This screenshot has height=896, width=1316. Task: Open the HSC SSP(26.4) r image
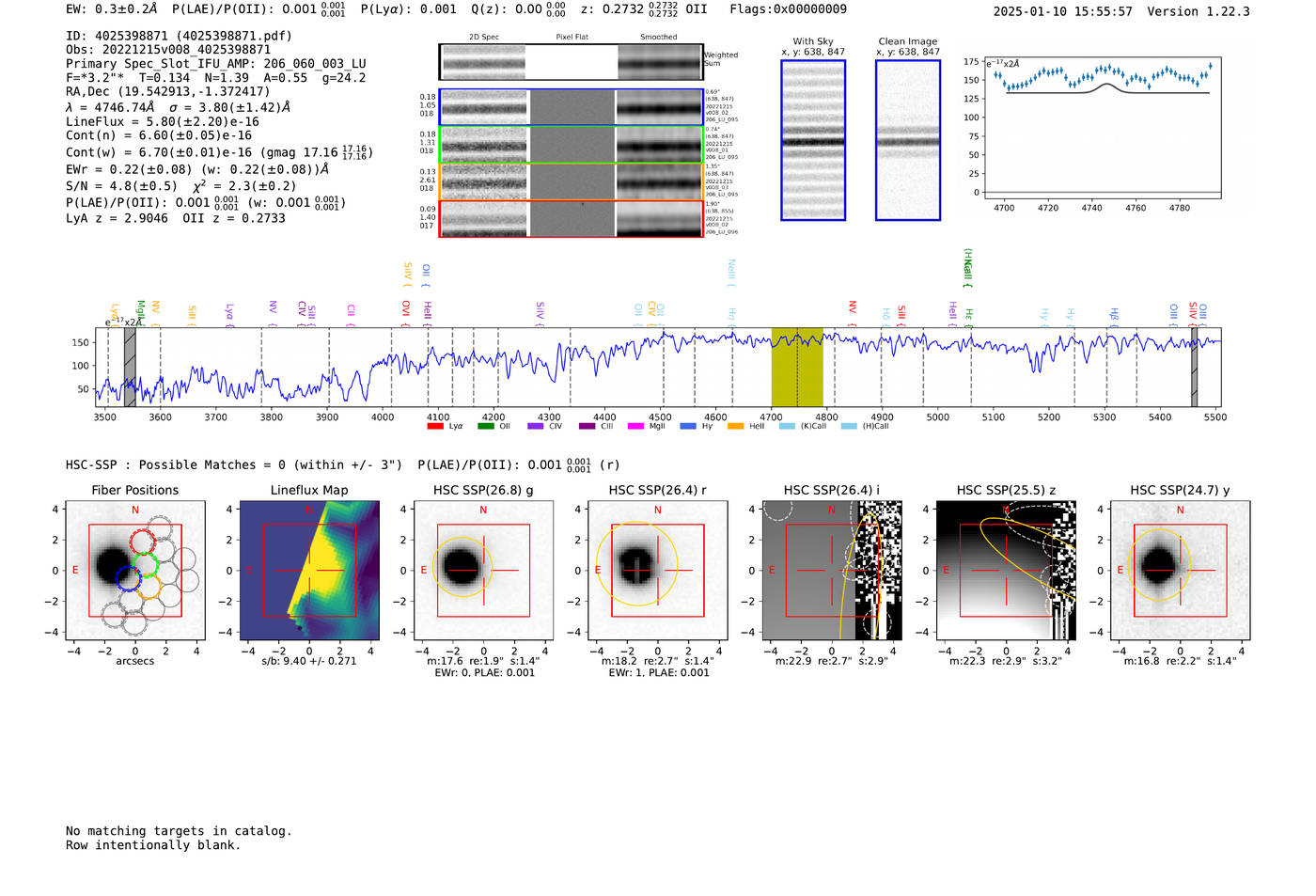[x=658, y=571]
